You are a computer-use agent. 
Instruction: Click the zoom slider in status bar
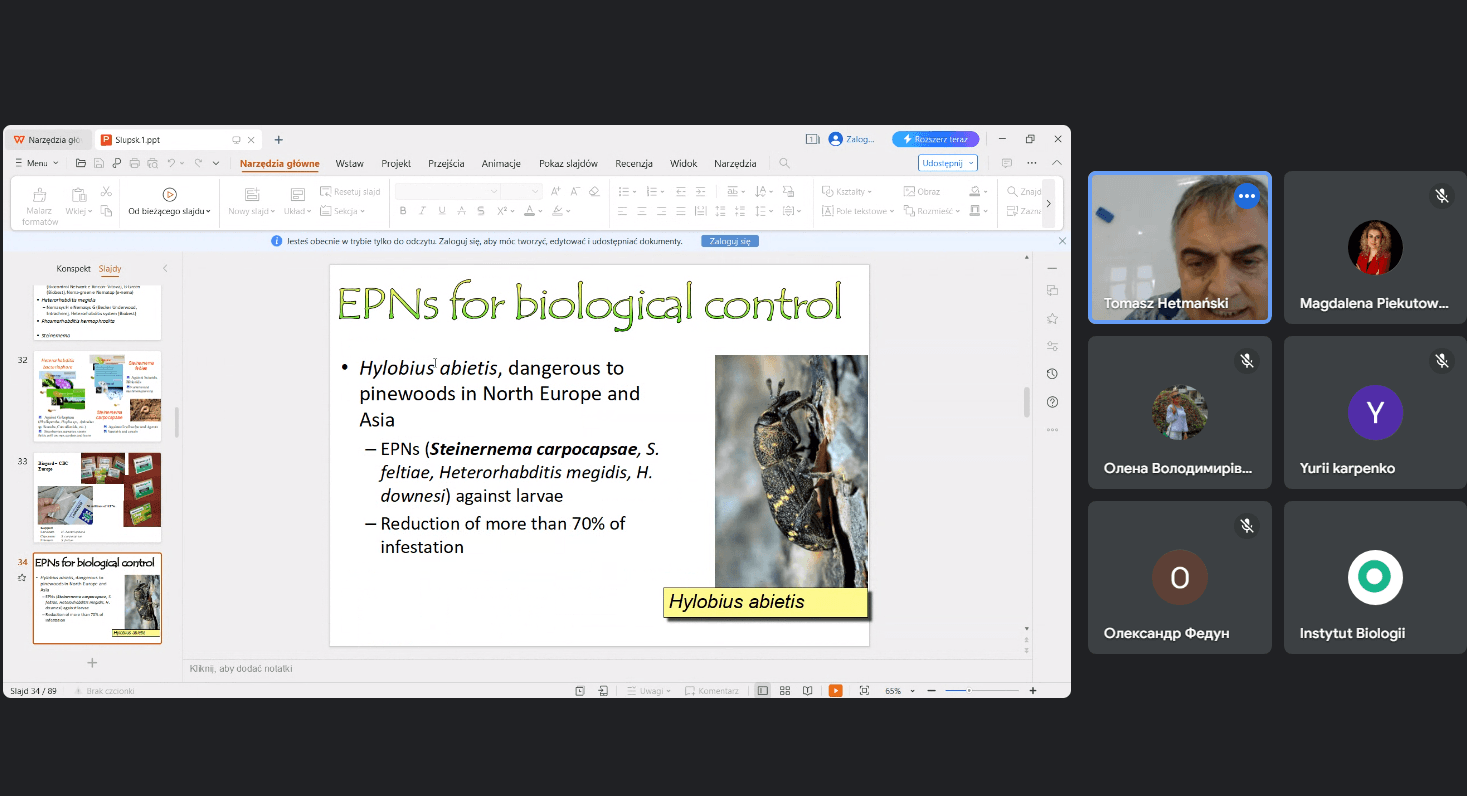pyautogui.click(x=982, y=691)
